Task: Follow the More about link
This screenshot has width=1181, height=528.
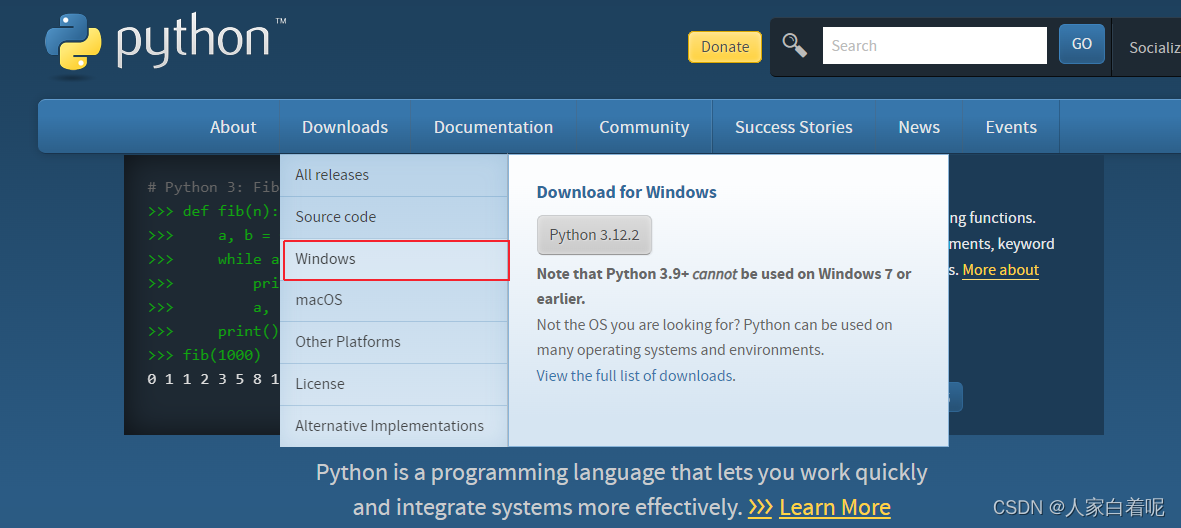Action: click(1000, 270)
